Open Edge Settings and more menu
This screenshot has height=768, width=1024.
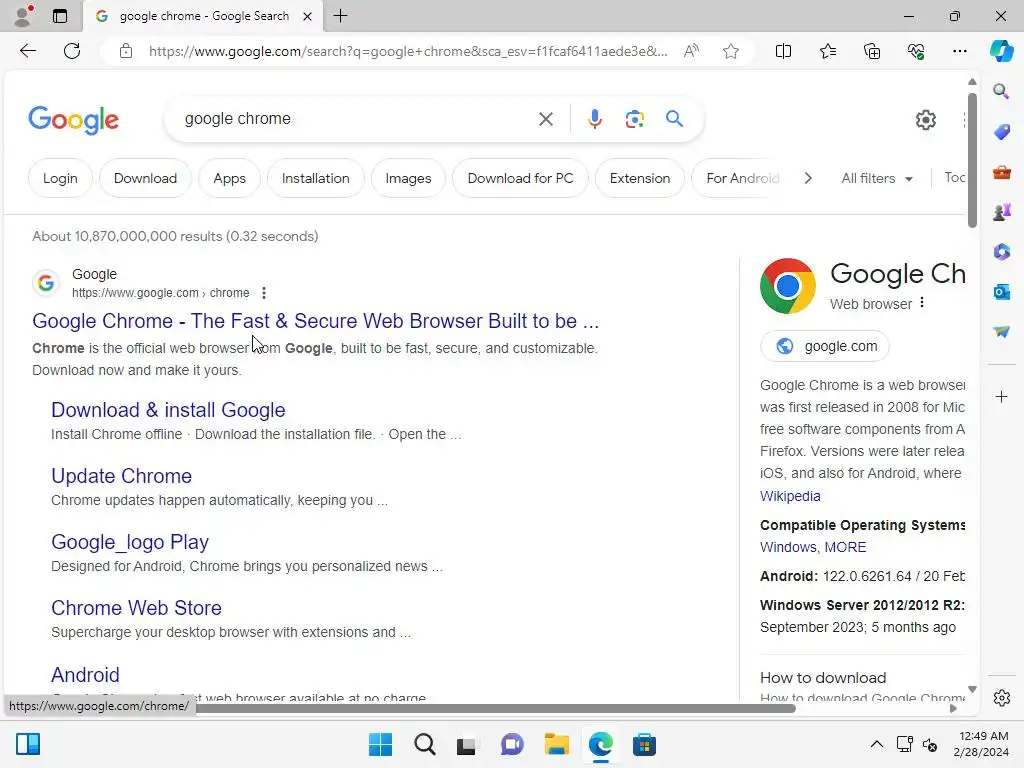pyautogui.click(x=959, y=51)
